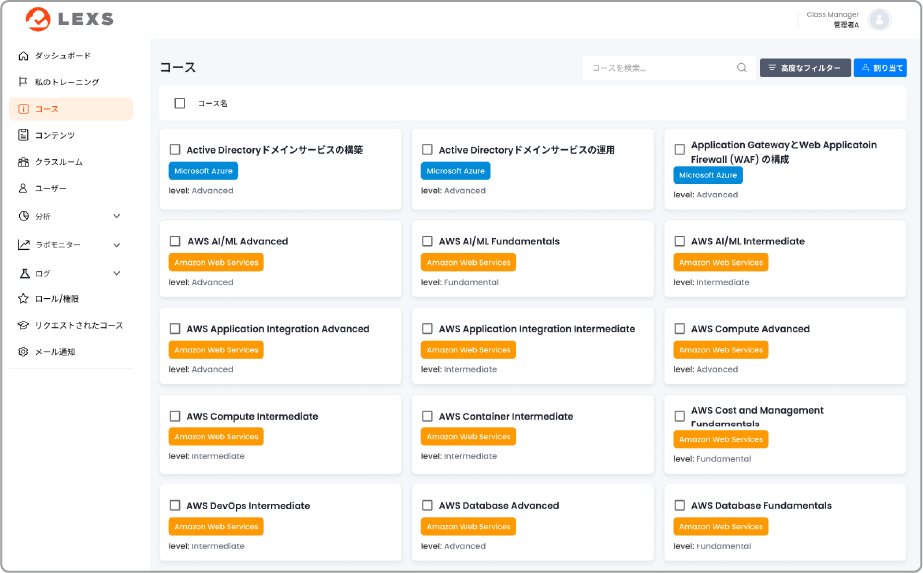Check Active Directoryドメインサービスの構築 course
The width and height of the screenshot is (923, 573).
tap(175, 150)
